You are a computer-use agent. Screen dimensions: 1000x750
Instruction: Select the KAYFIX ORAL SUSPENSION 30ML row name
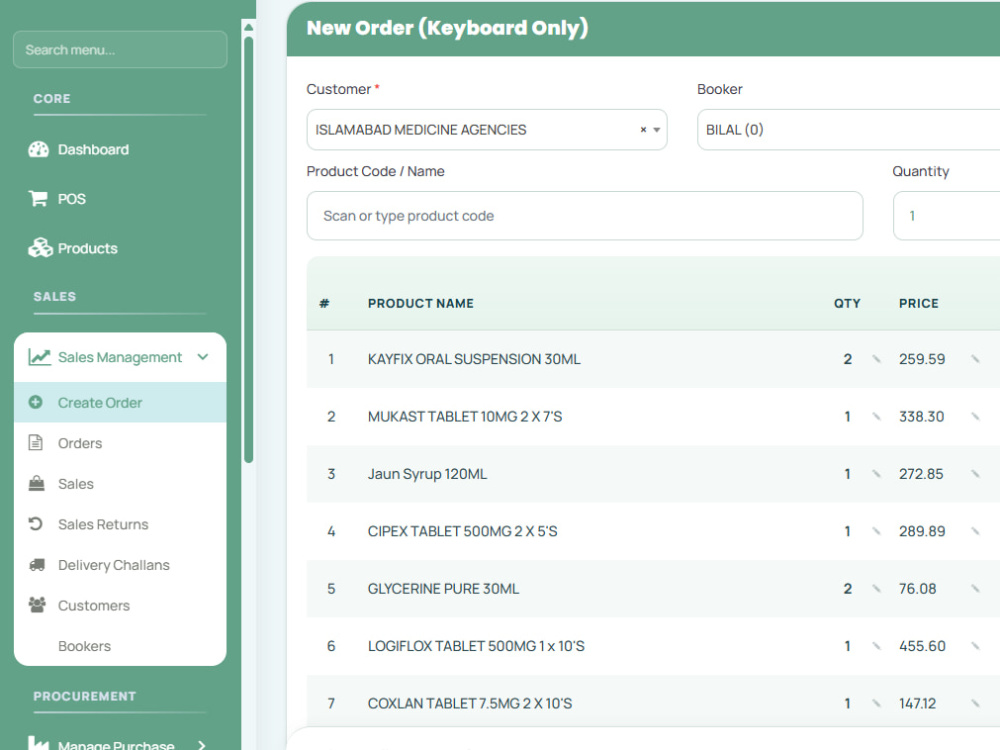(x=474, y=359)
